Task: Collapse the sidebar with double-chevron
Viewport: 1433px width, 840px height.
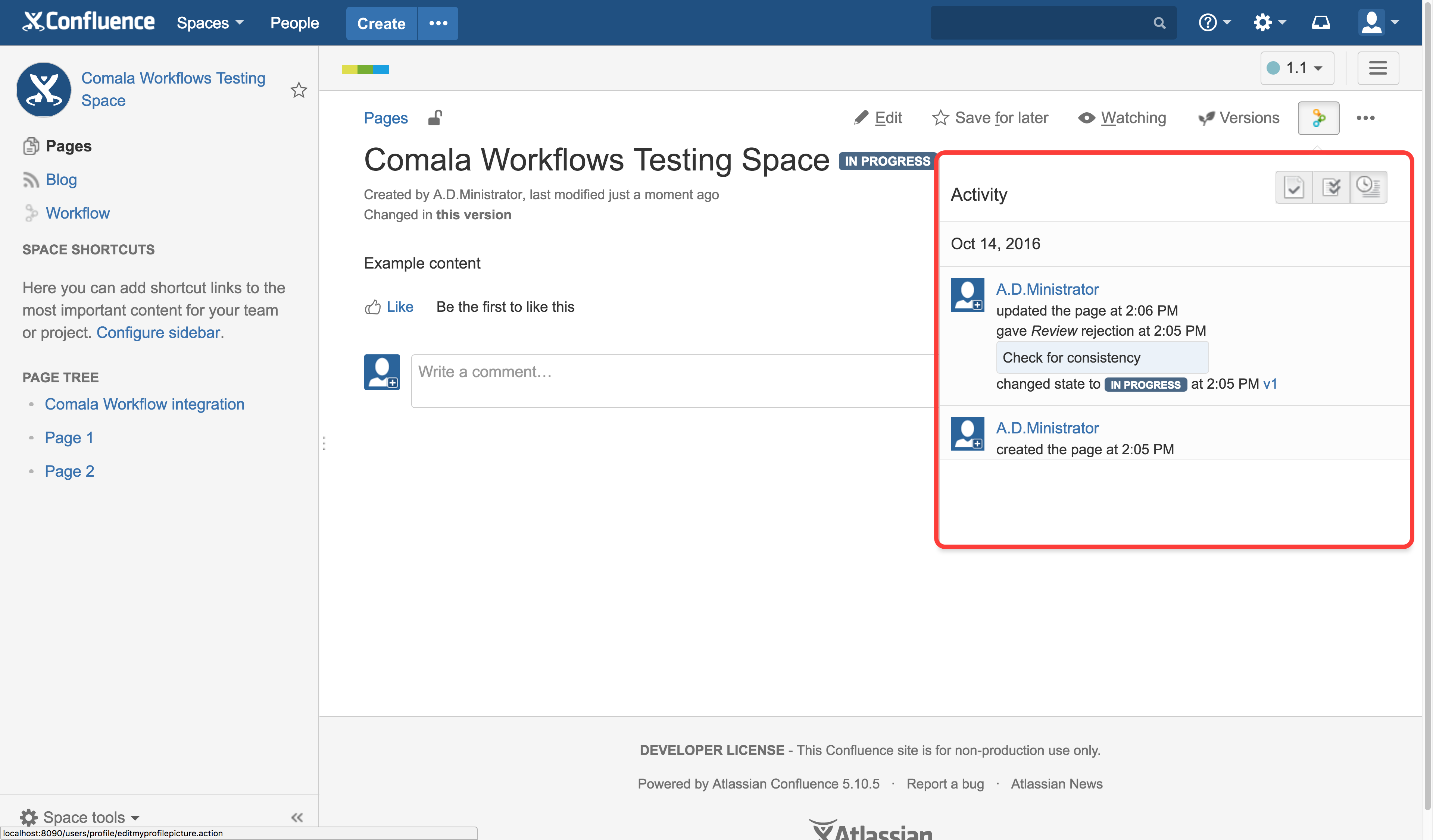Action: 297,817
